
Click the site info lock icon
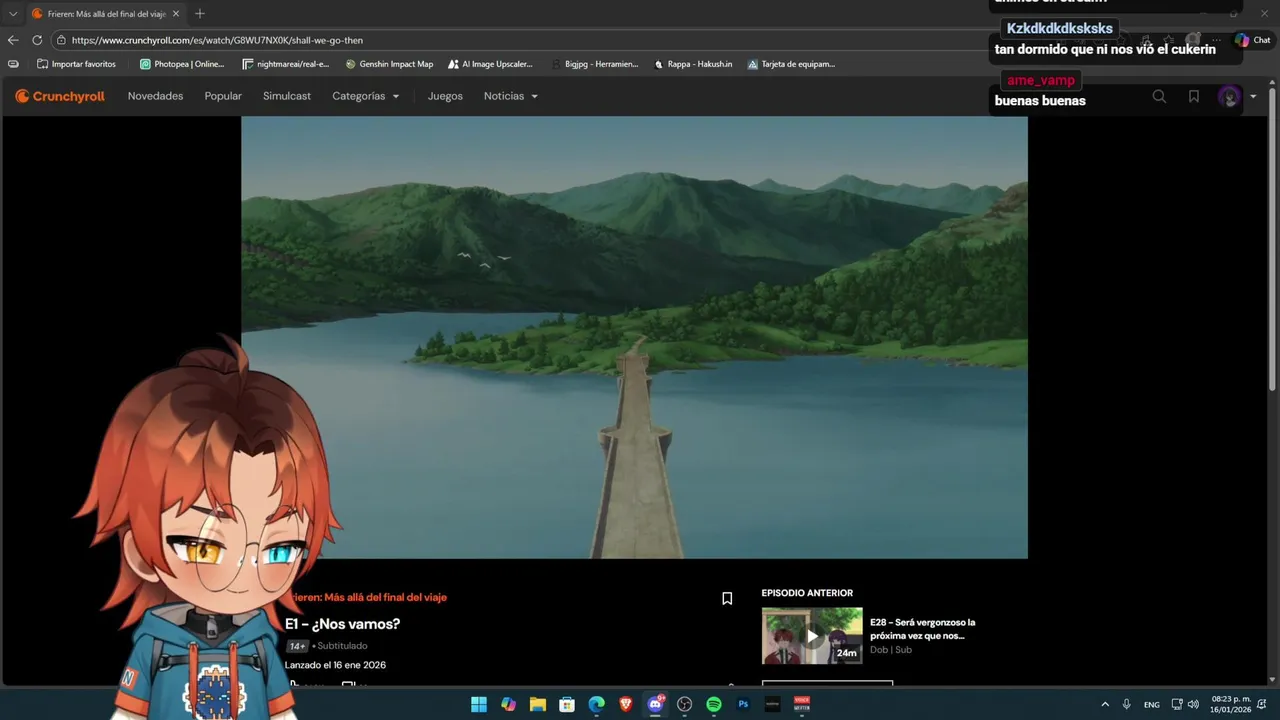(61, 40)
